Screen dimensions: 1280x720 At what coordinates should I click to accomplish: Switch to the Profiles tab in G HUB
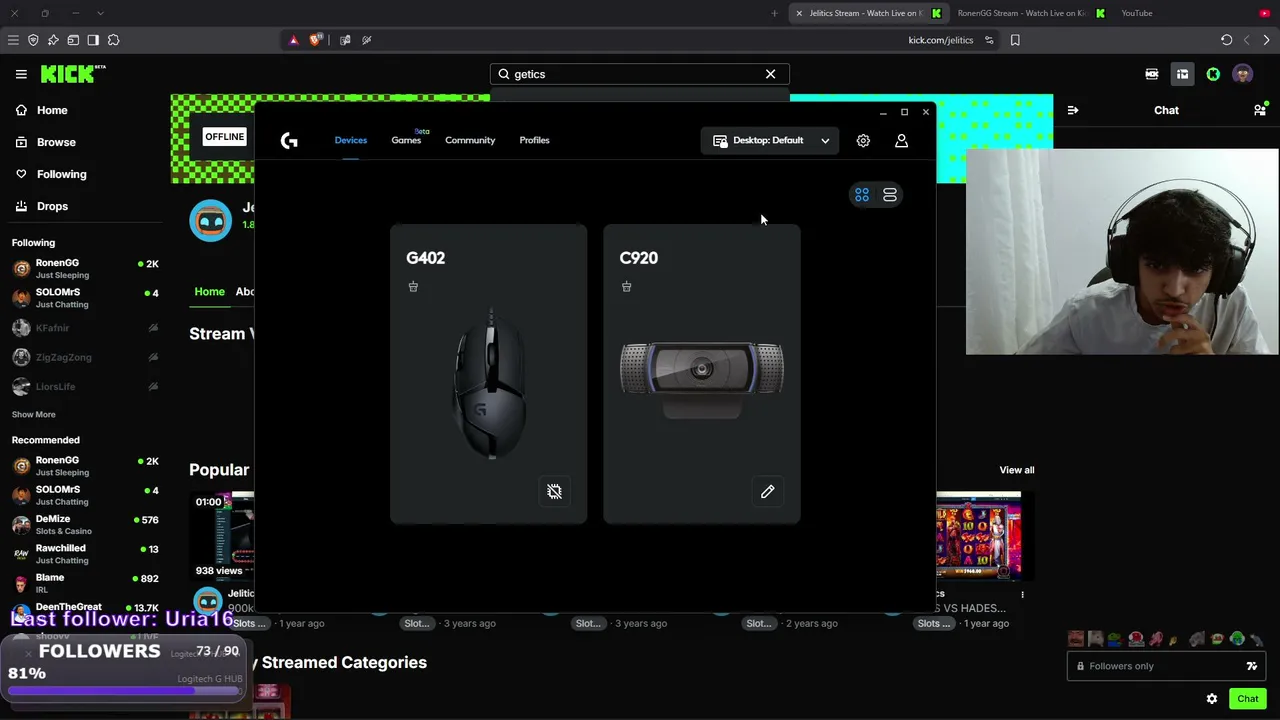click(534, 140)
